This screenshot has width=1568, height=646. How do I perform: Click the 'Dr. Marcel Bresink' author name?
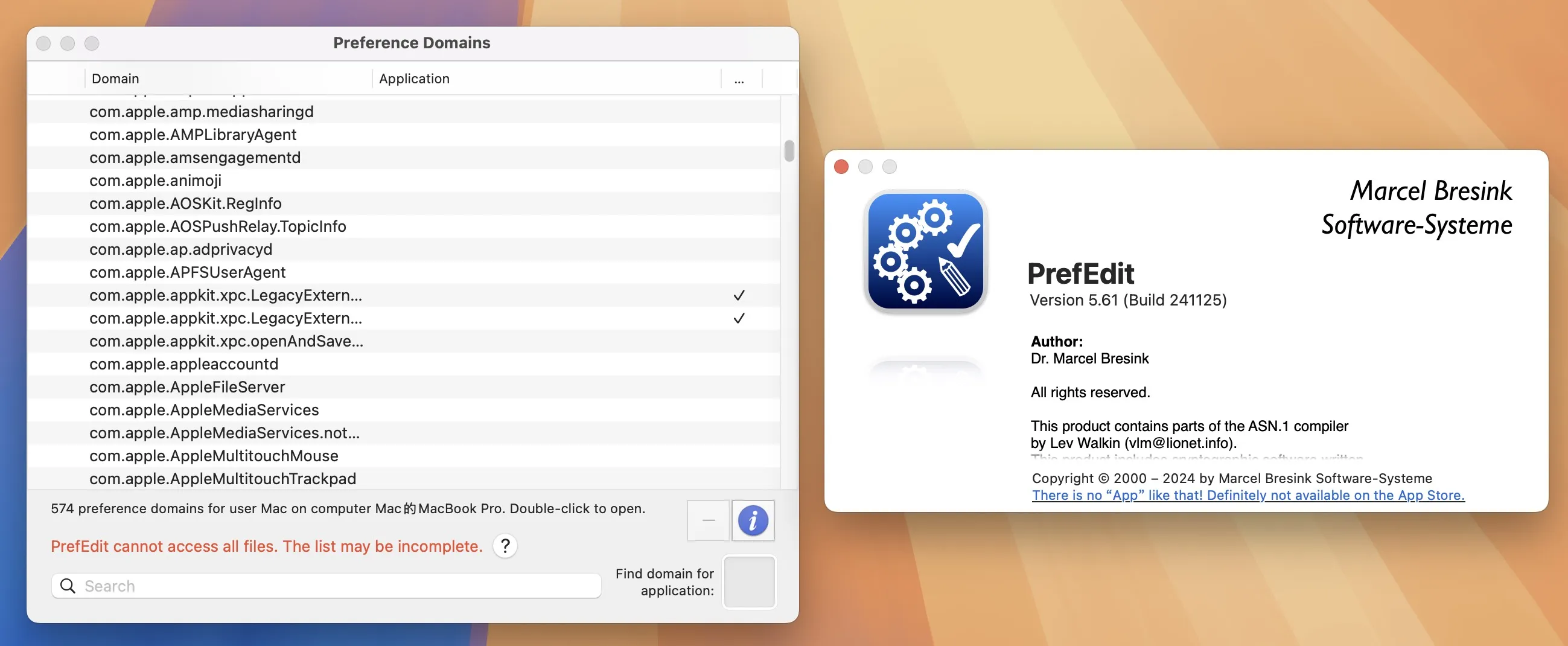(x=1089, y=359)
